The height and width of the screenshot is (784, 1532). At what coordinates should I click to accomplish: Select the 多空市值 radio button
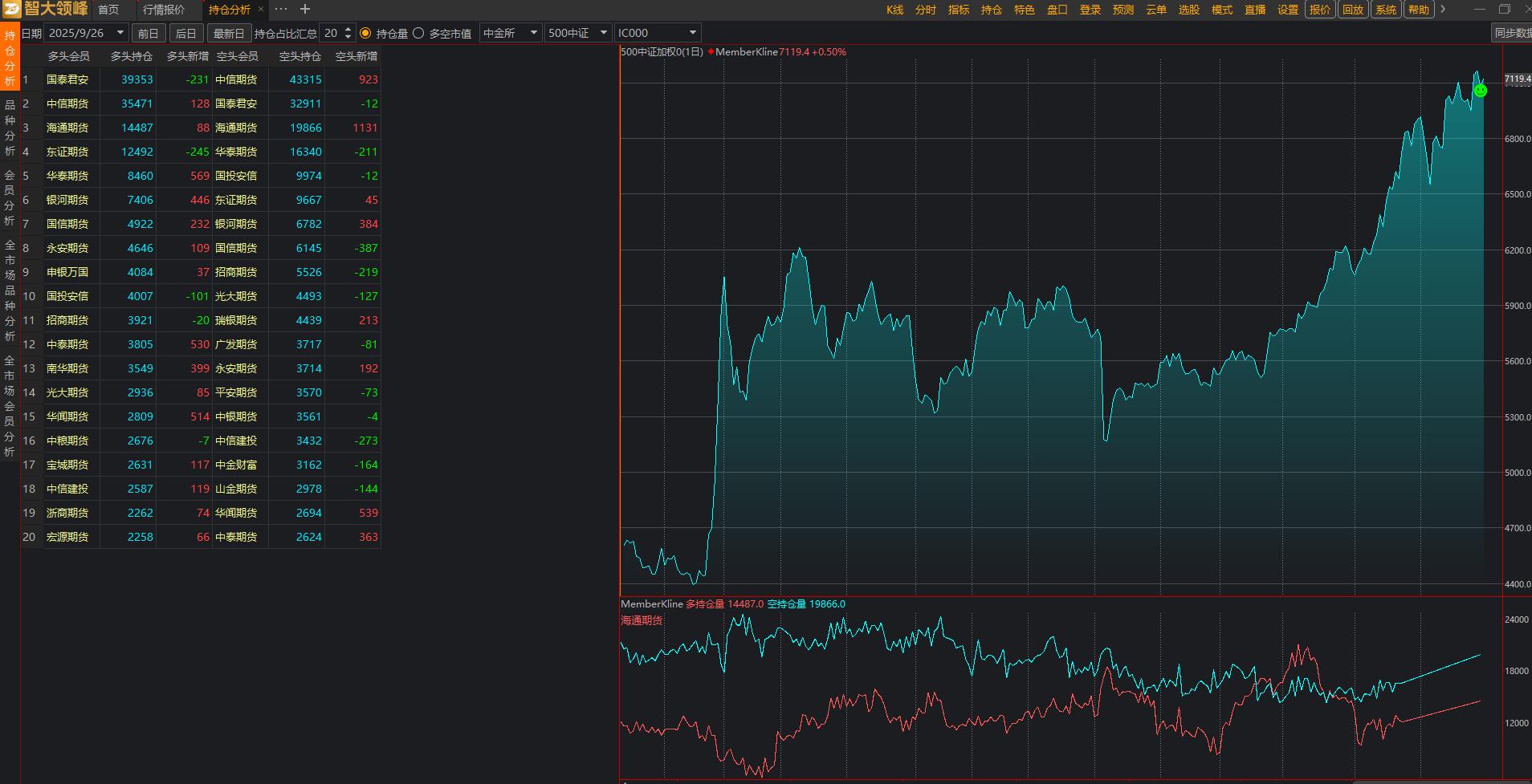(x=418, y=34)
